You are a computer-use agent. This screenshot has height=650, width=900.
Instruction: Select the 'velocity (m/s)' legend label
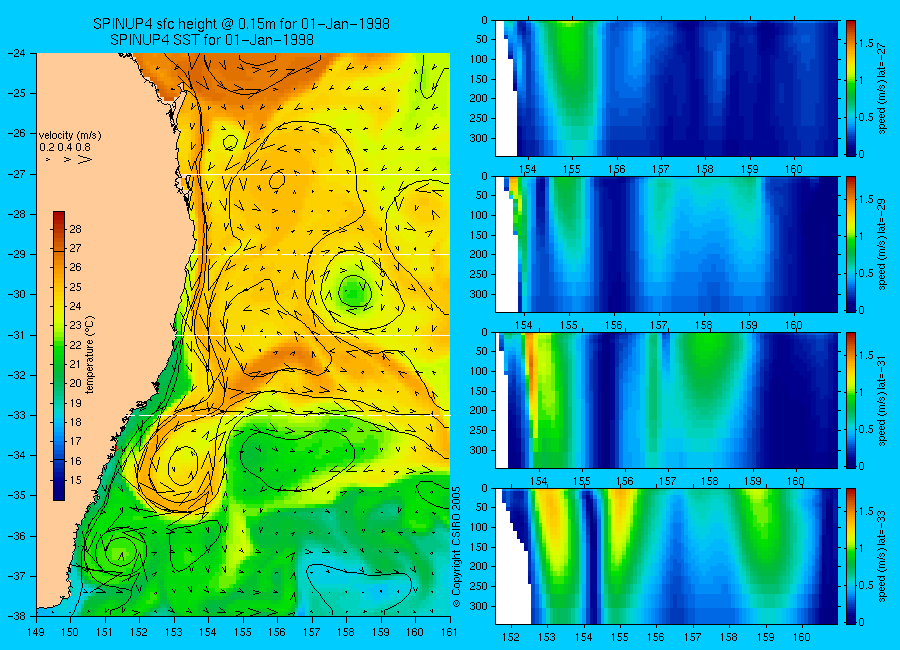70,136
